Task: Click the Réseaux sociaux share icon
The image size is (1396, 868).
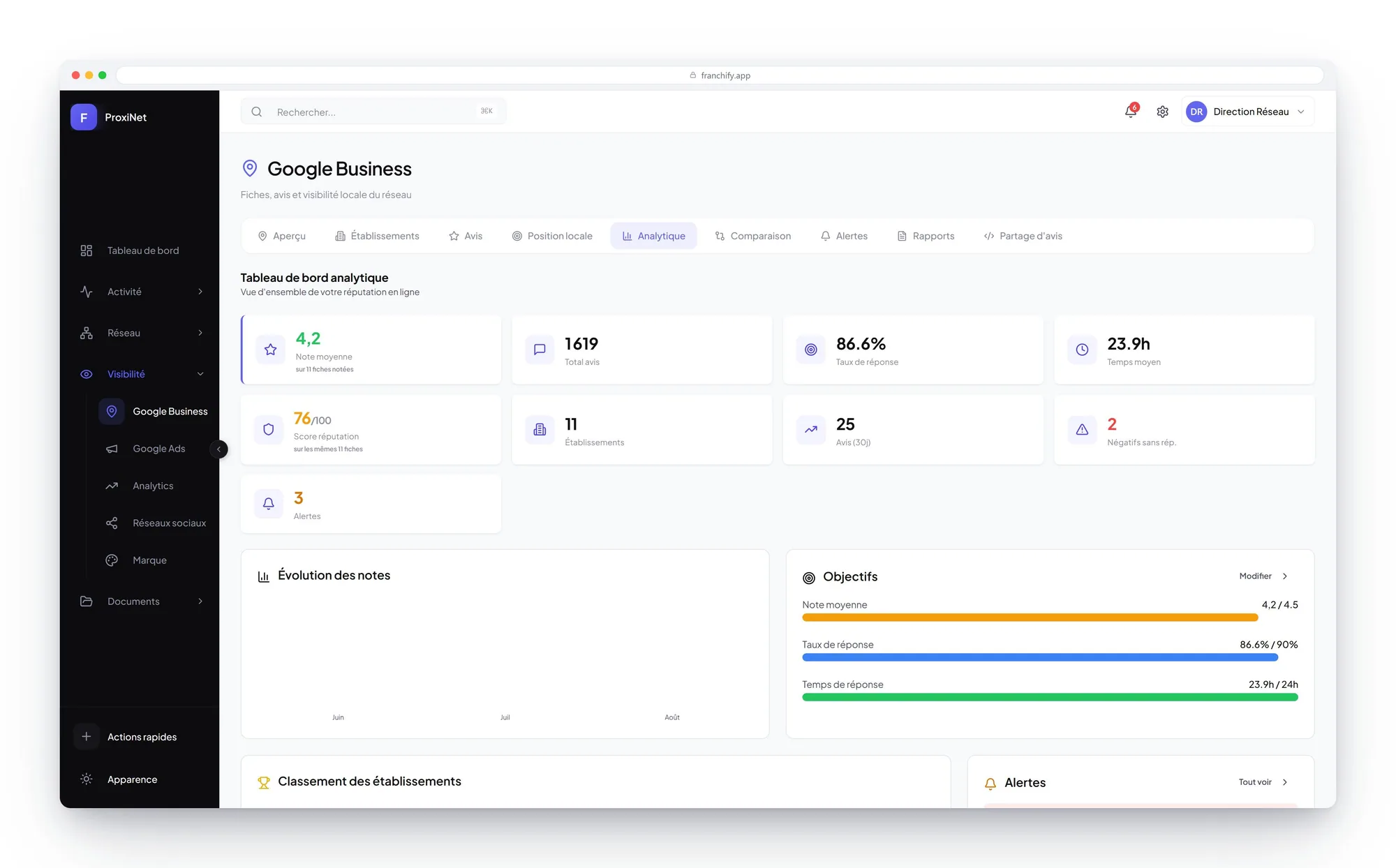Action: (112, 523)
